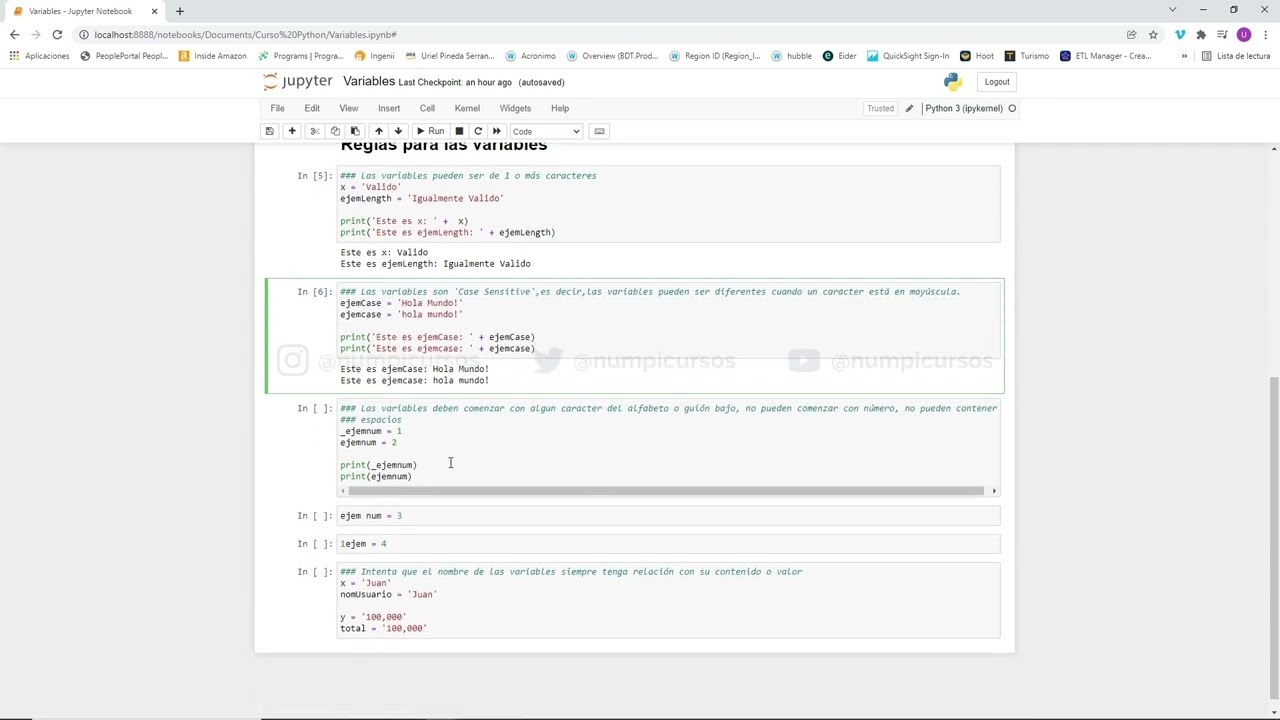Open a new browser tab

point(180,11)
